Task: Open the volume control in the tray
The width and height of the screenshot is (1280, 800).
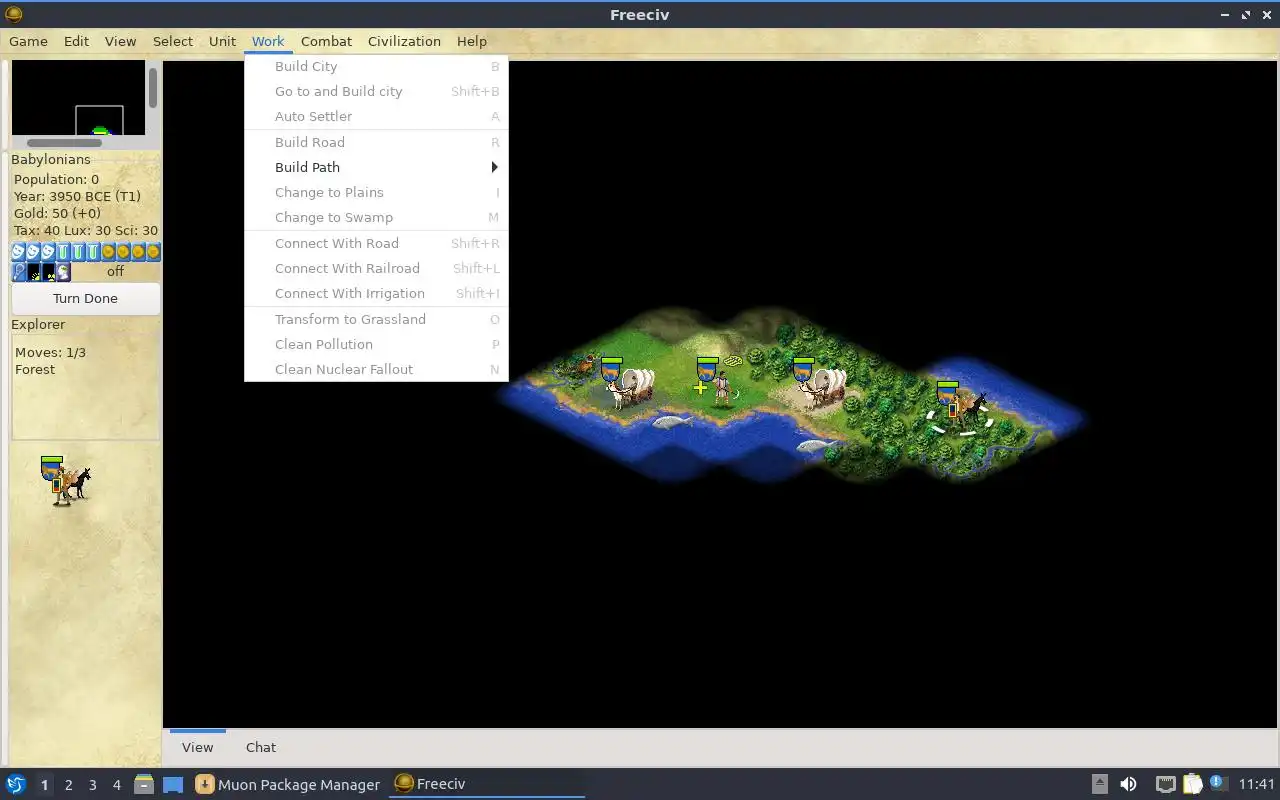Action: 1128,784
